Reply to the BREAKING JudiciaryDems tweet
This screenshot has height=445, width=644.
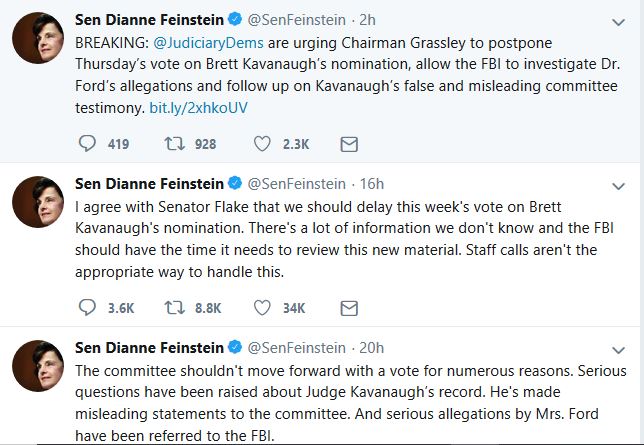tap(86, 144)
